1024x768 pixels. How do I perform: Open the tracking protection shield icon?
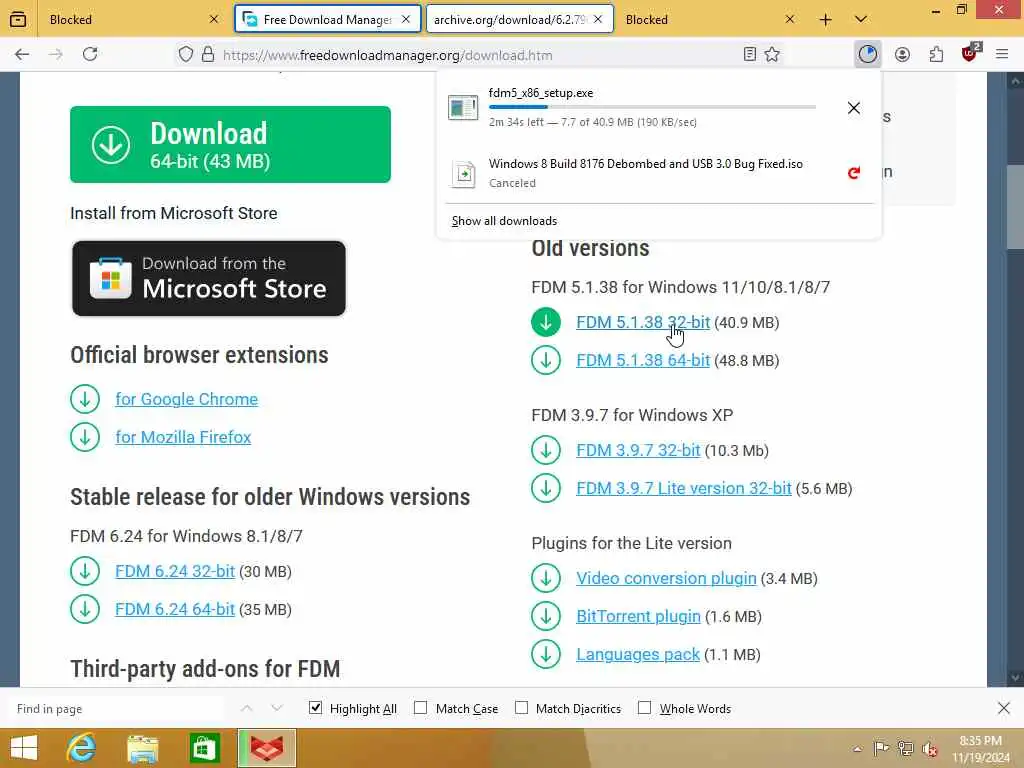pos(186,54)
